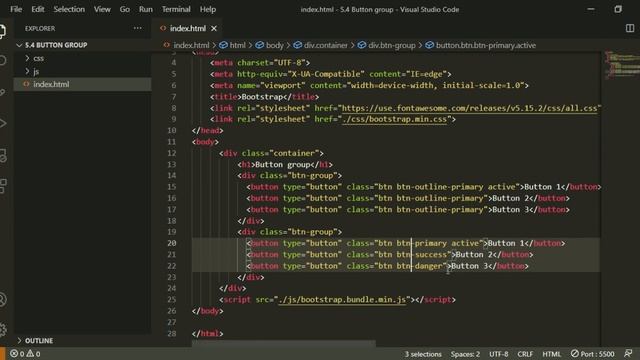
Task: Open ./css/bootstrap.min.css link on line 9
Action: point(394,119)
